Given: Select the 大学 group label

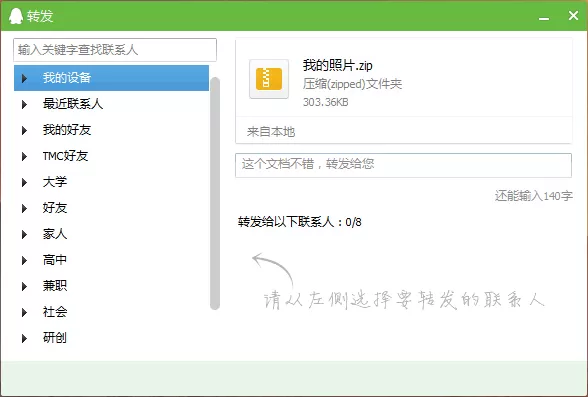Looking at the screenshot, I should 55,182.
